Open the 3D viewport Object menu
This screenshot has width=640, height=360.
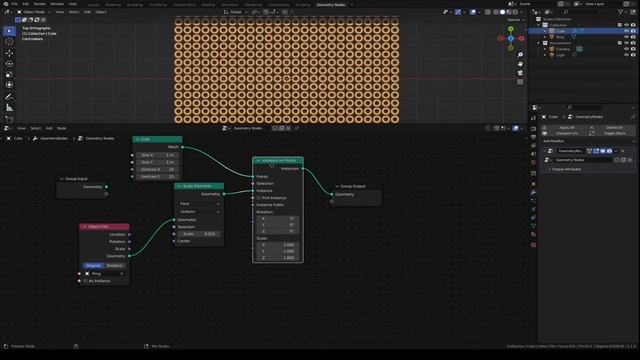coord(101,12)
